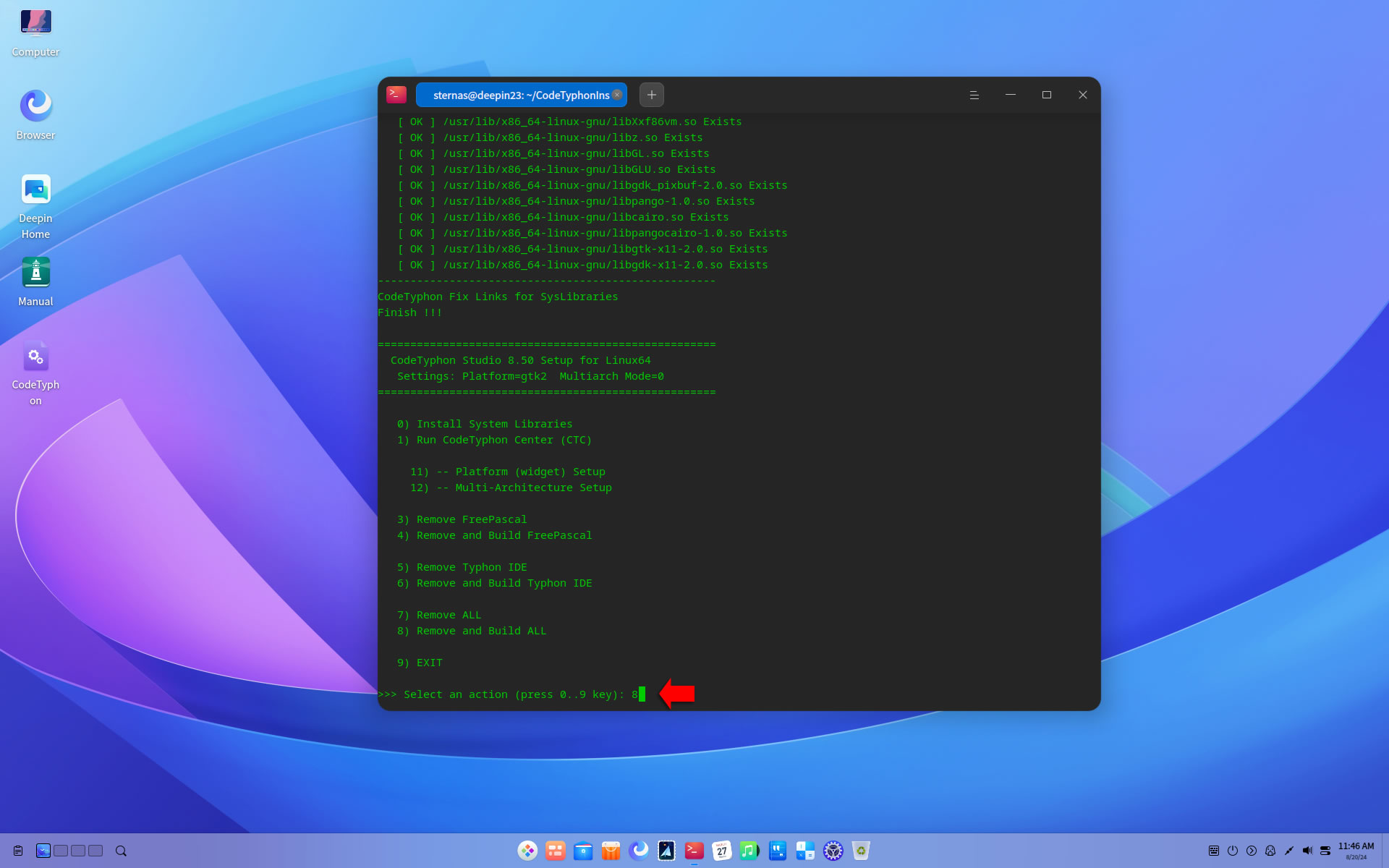
Task: Open the File Manager in the dock
Action: (583, 851)
